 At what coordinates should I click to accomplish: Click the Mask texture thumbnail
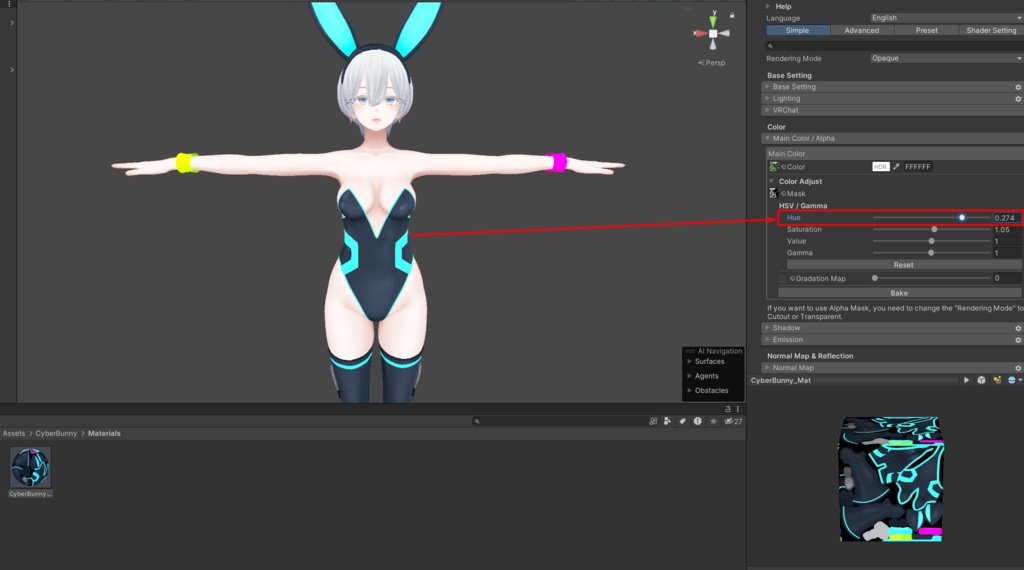tap(773, 193)
